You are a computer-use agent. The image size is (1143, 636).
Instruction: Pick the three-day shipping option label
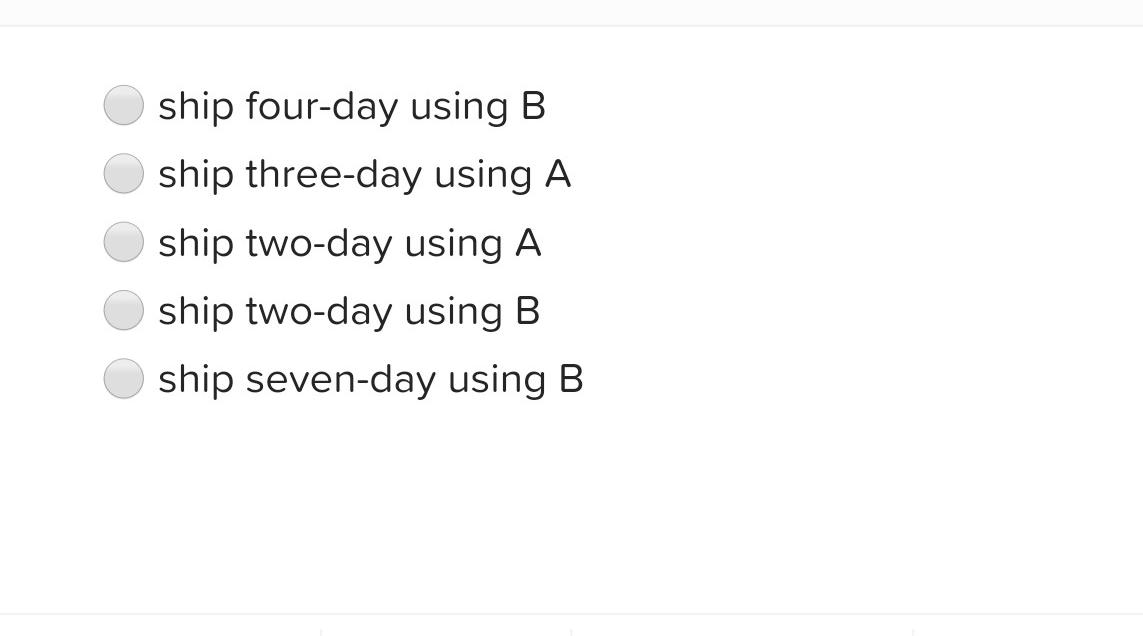point(364,173)
